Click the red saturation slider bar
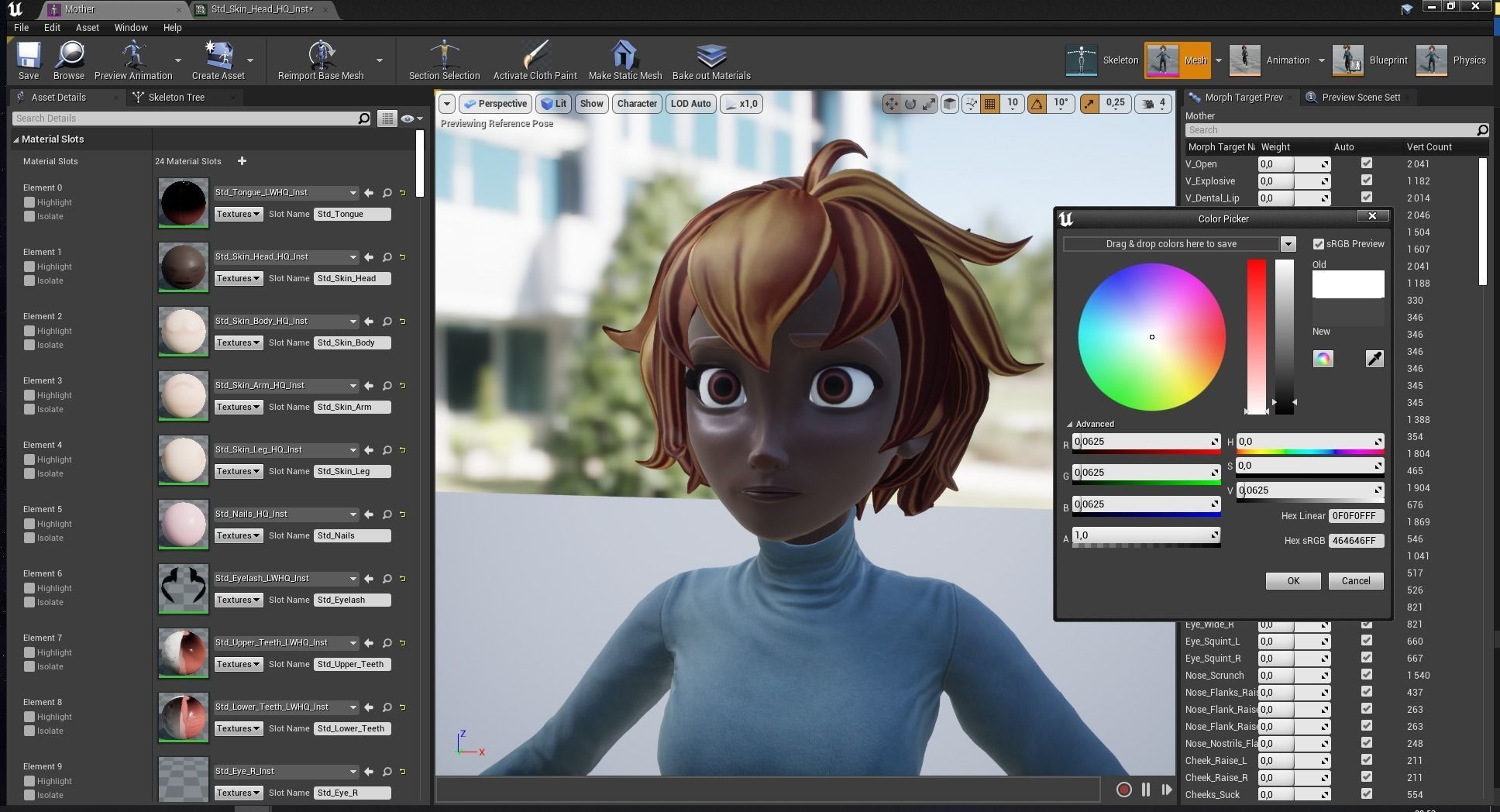 click(1256, 336)
